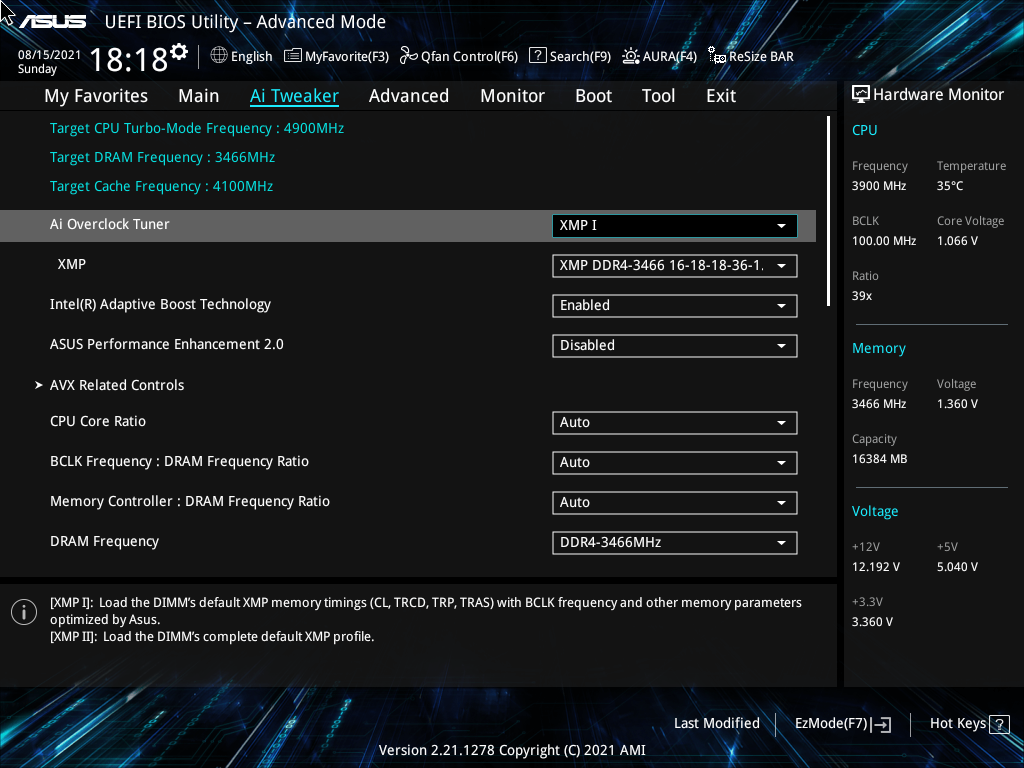Click Memory Capacity 16384 MB value
1024x768 pixels.
click(x=879, y=459)
